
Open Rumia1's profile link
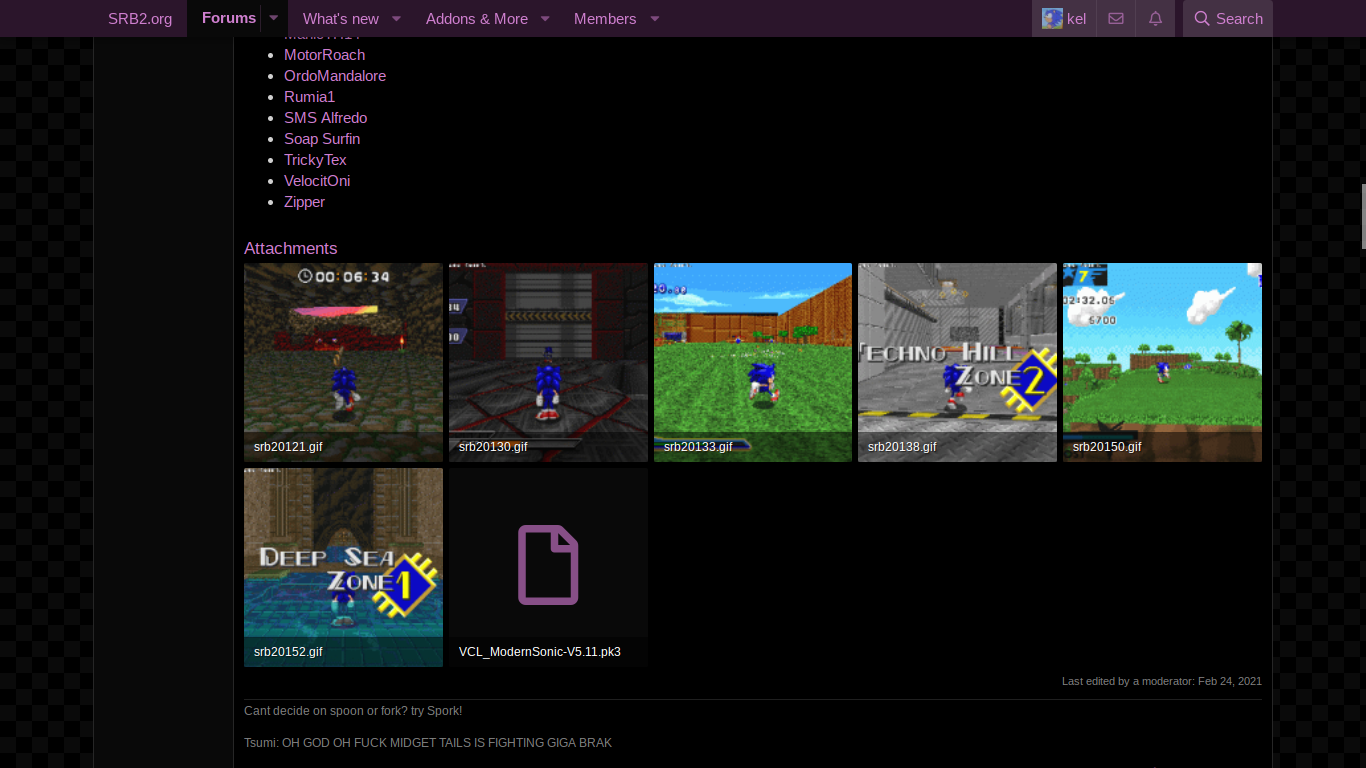[309, 97]
